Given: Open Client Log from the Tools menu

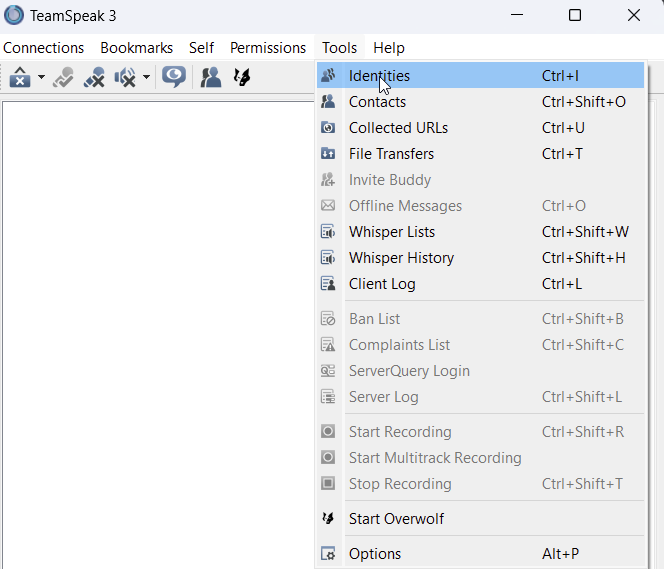Looking at the screenshot, I should (382, 284).
